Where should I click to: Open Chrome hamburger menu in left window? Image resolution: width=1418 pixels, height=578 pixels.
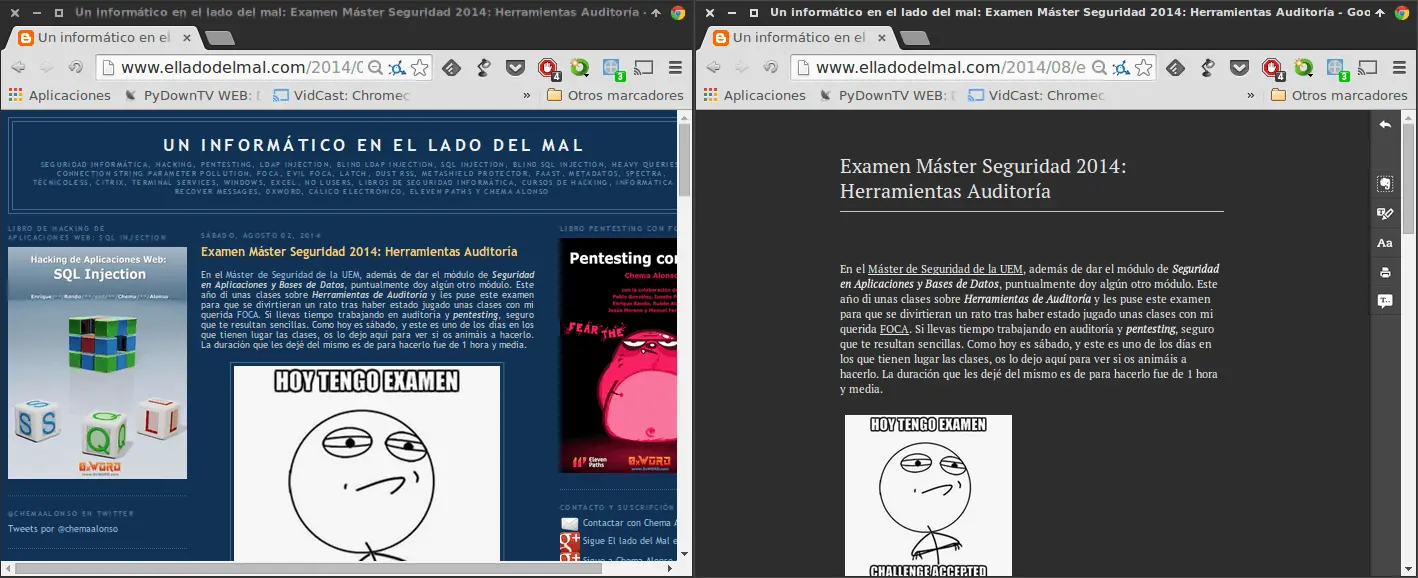pyautogui.click(x=675, y=68)
